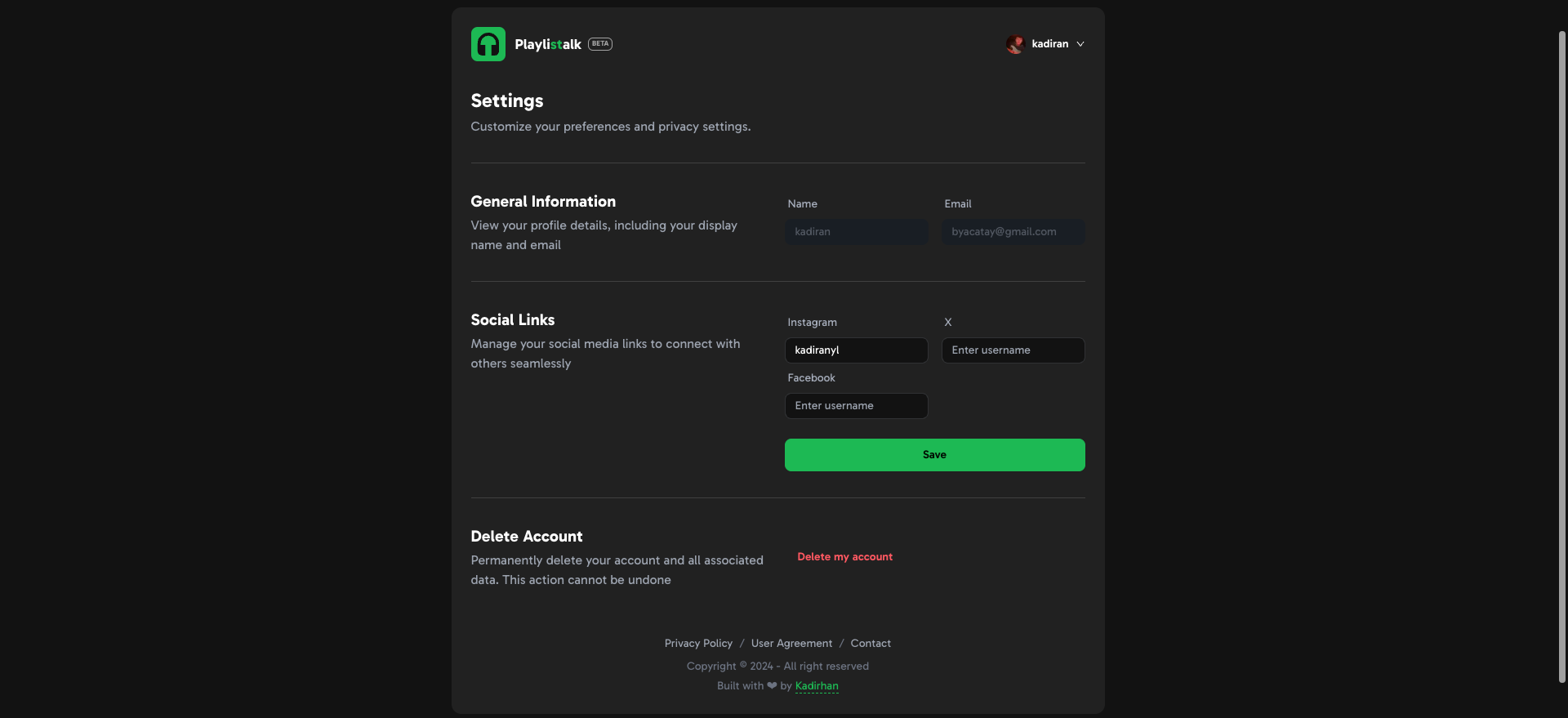Open the Contact footer link
1568x718 pixels.
click(x=871, y=644)
